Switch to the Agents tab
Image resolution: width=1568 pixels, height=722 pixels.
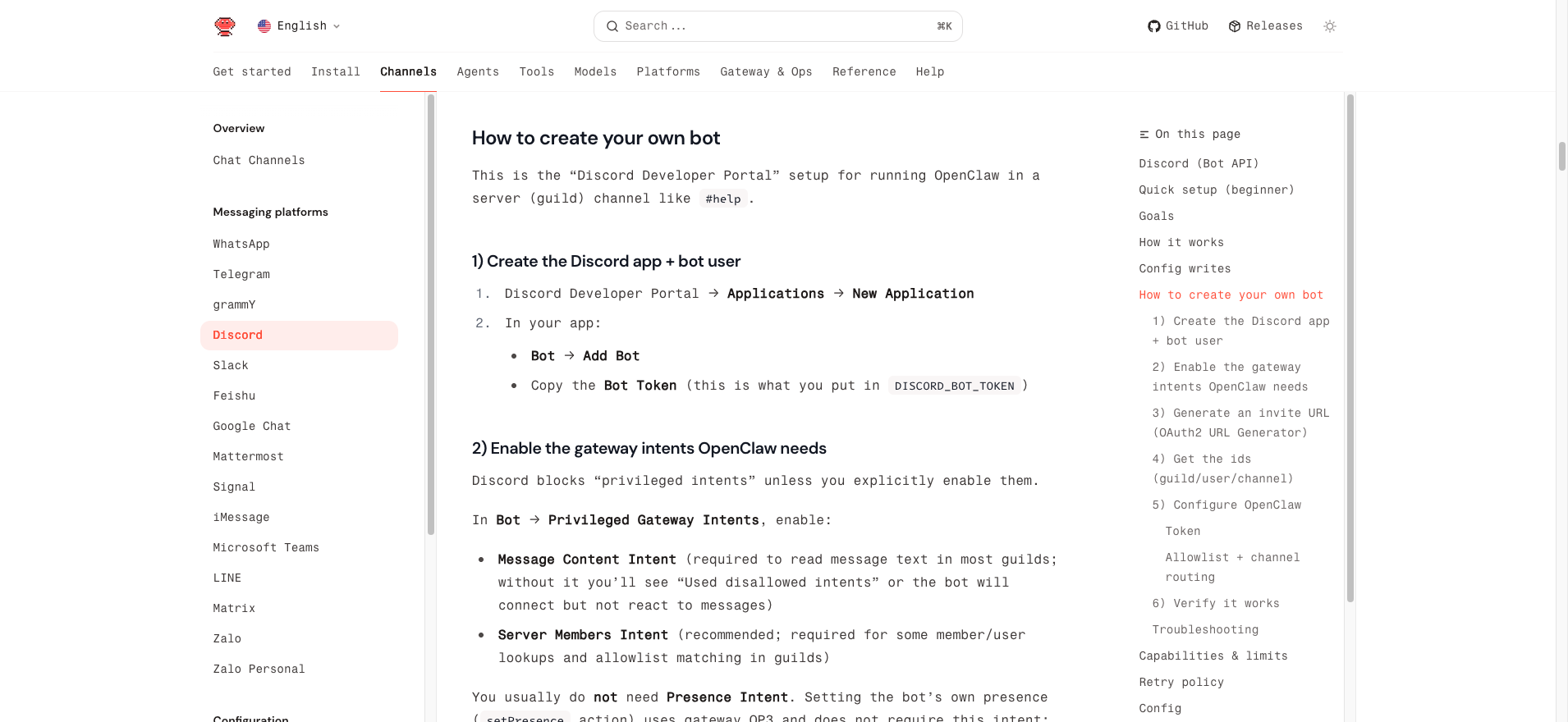(478, 72)
